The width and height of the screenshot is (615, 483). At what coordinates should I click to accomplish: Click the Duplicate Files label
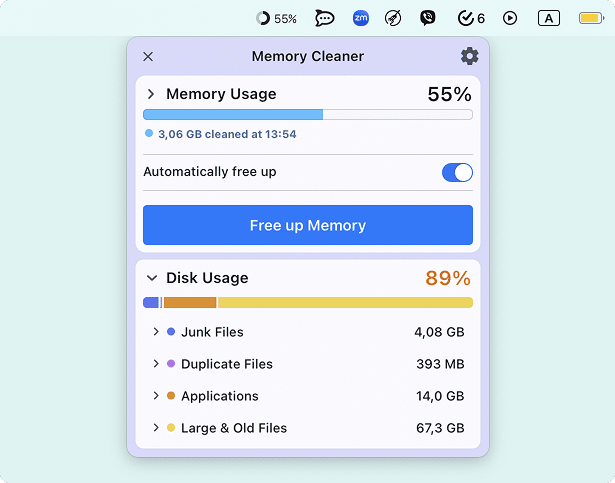click(227, 364)
